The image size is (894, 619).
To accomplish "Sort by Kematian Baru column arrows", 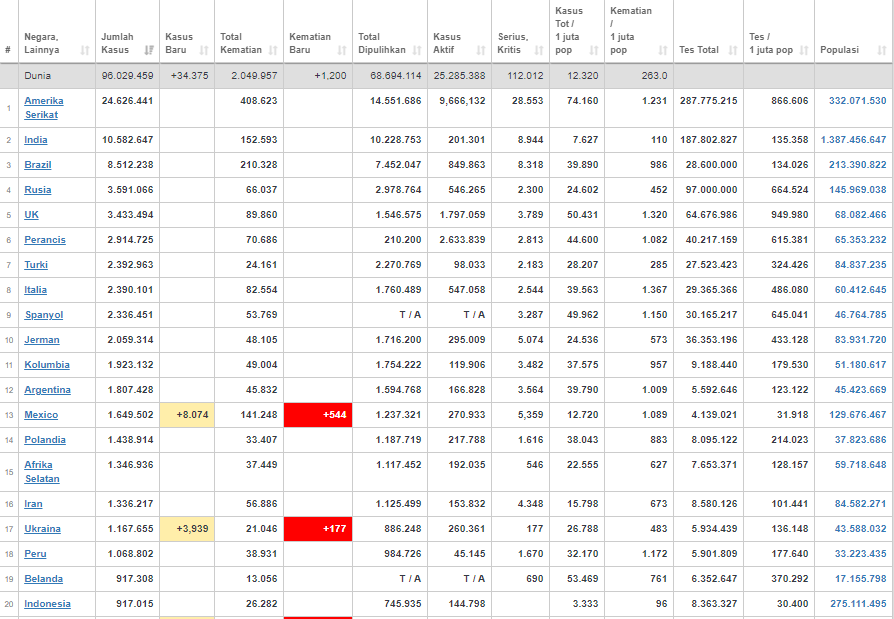I will (x=342, y=50).
